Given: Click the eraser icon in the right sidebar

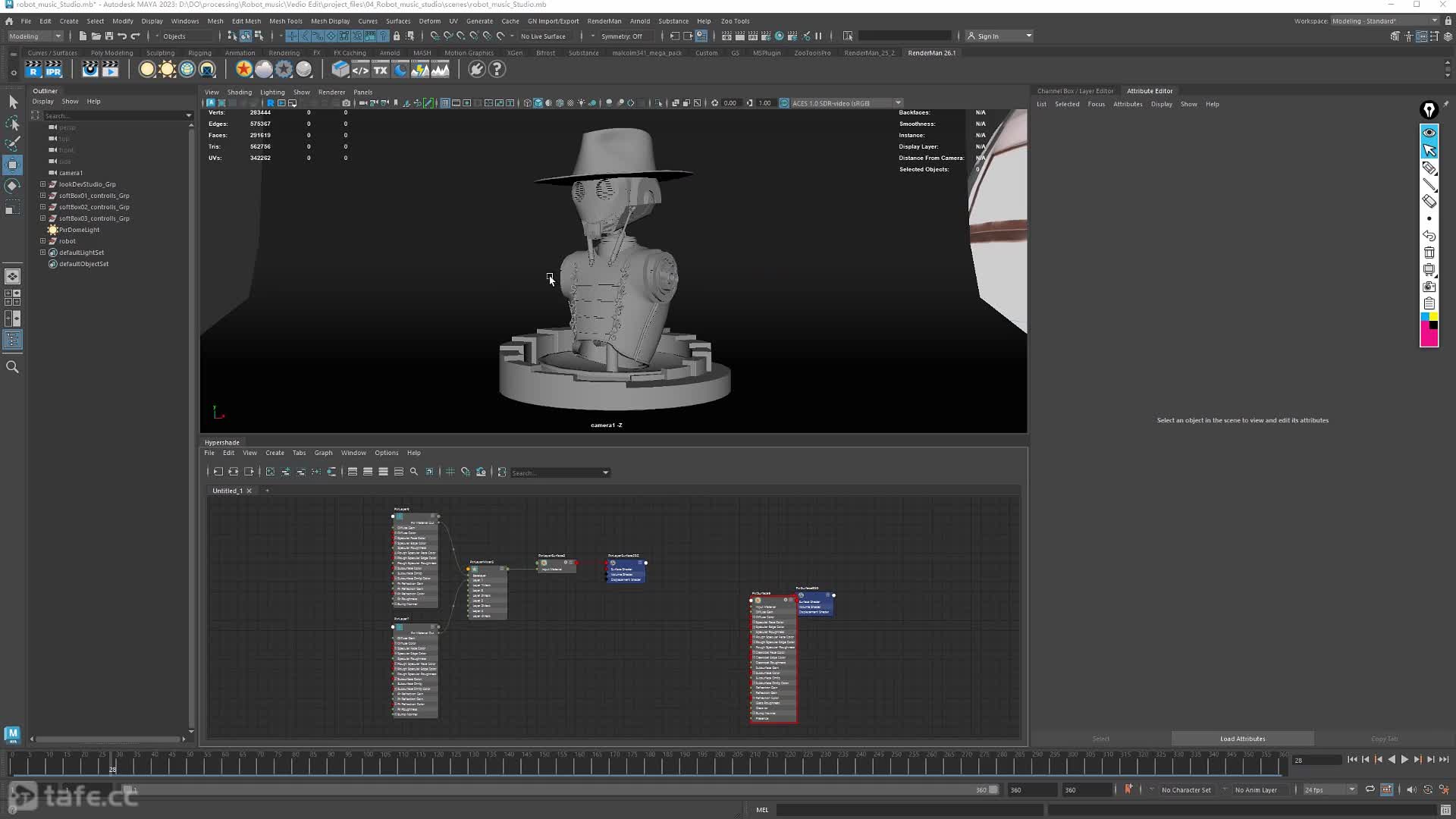Looking at the screenshot, I should 1429,202.
